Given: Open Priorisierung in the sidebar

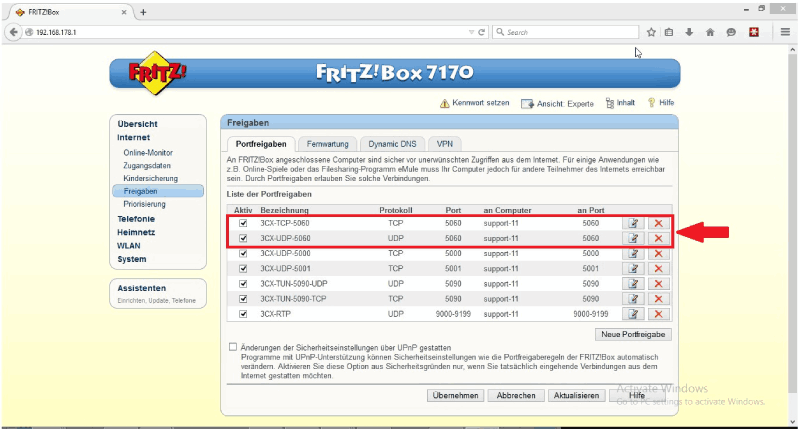Looking at the screenshot, I should (144, 204).
